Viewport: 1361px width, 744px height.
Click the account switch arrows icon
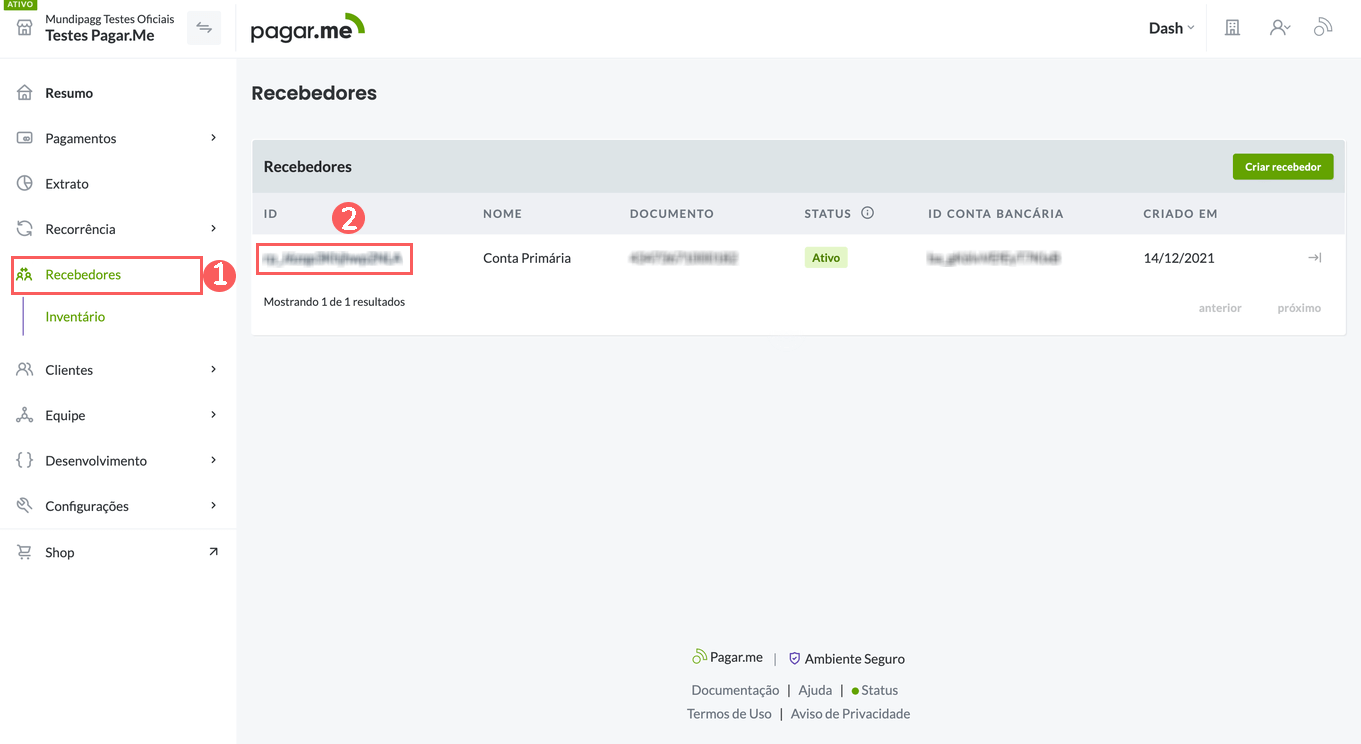[x=204, y=28]
